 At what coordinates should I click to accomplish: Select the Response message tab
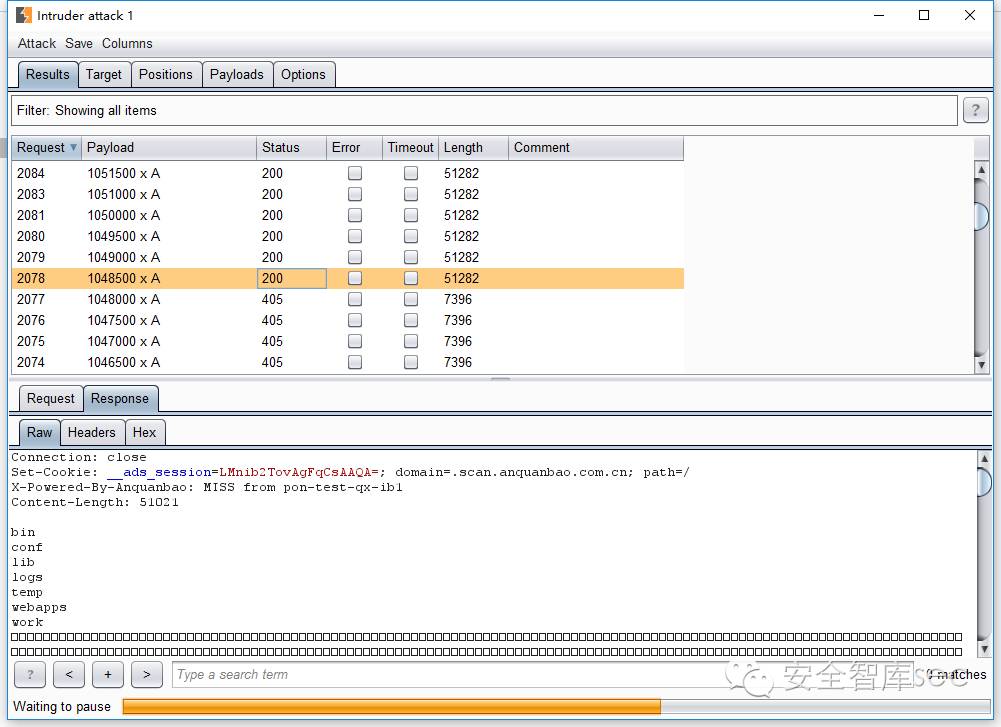120,399
